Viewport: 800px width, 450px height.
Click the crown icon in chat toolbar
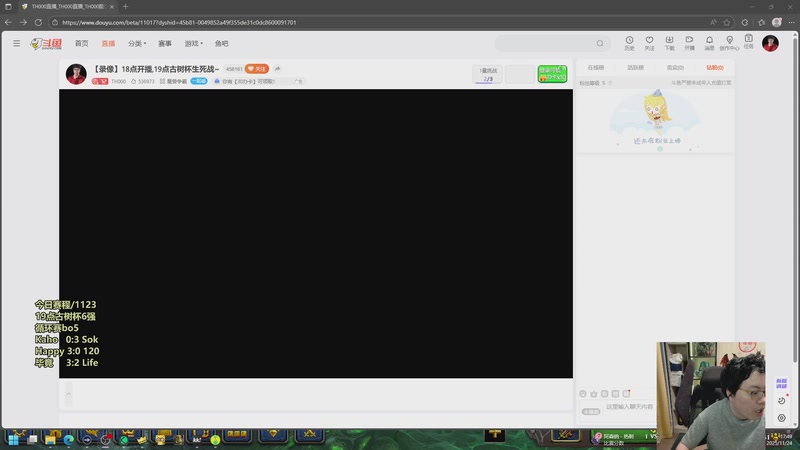coord(593,394)
